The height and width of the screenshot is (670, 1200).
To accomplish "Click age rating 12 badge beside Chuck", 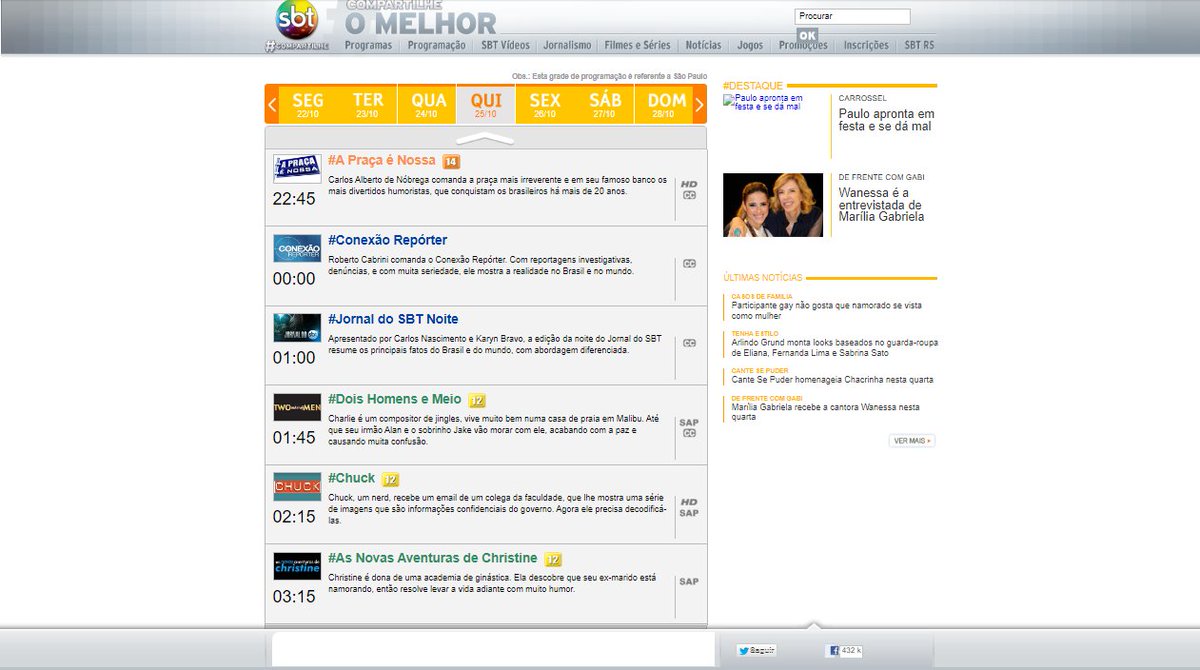I will point(391,480).
